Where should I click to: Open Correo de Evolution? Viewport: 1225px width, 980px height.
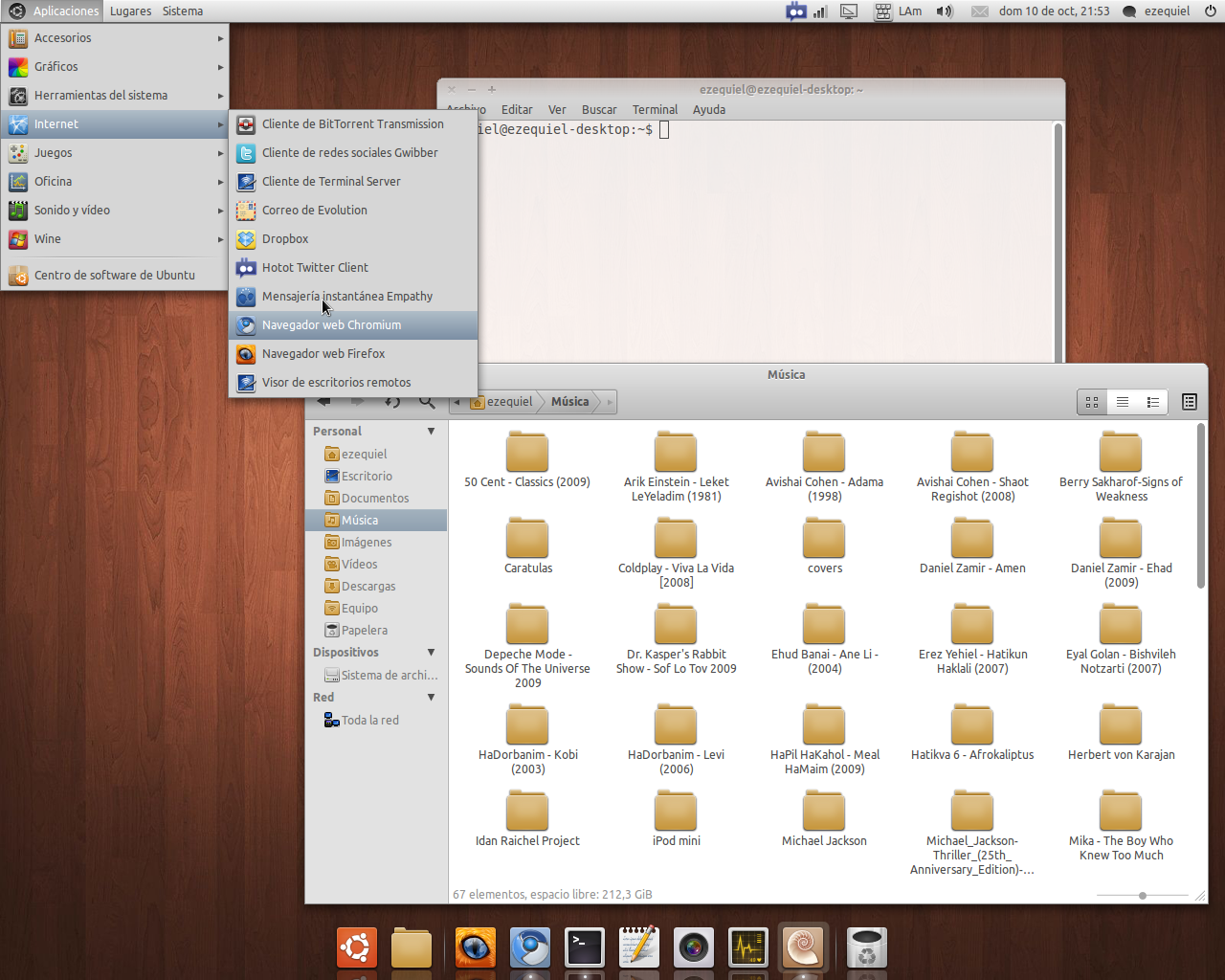click(352, 211)
